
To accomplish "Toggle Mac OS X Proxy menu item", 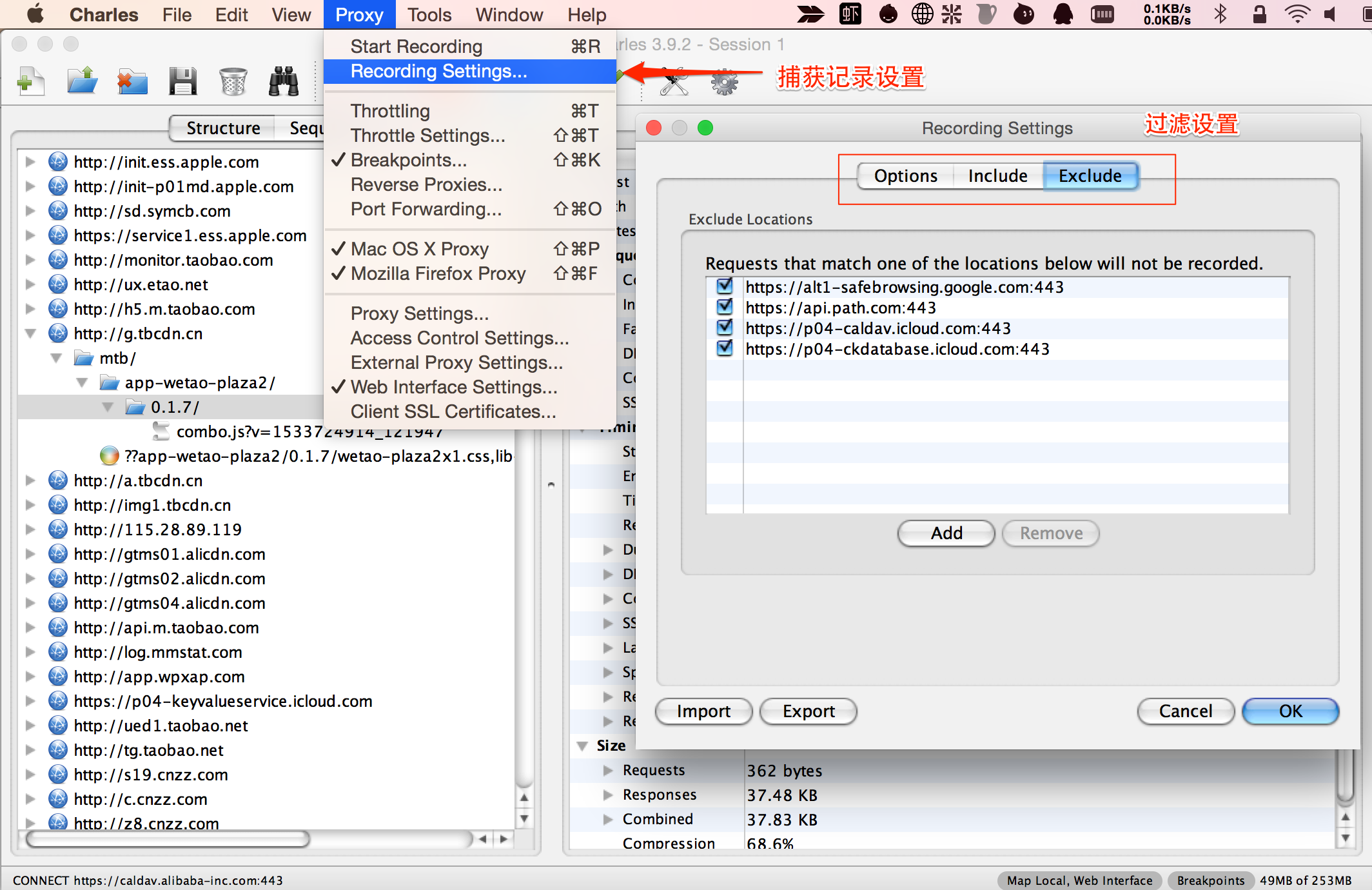I will coord(470,249).
